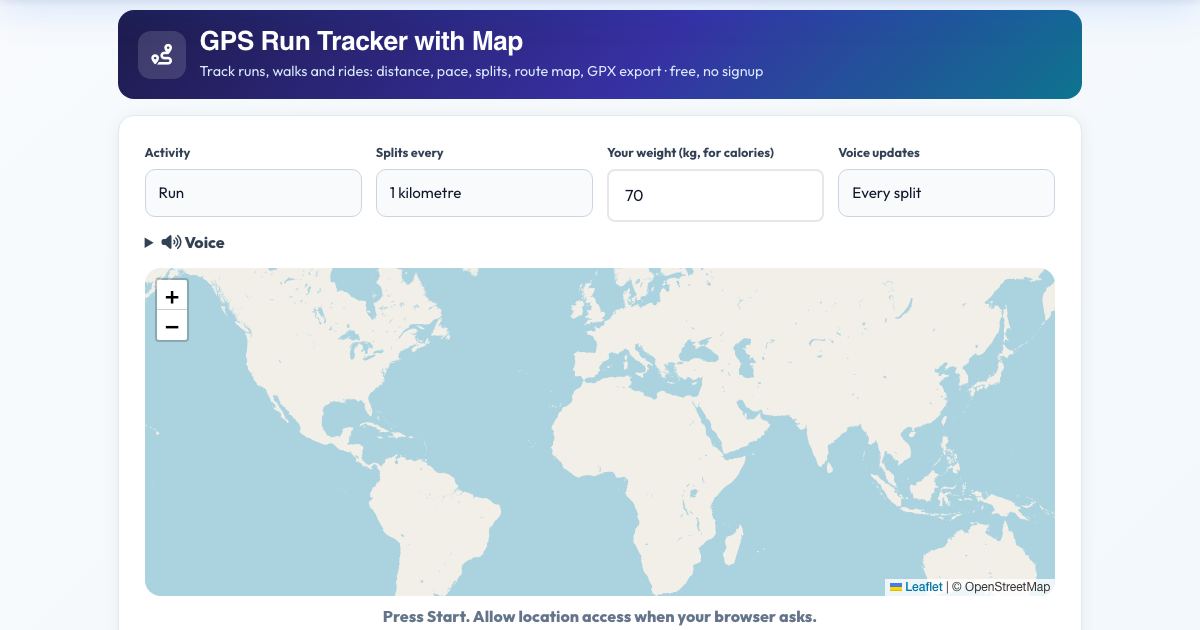This screenshot has width=1200, height=630.
Task: Click the Splits every label
Action: click(x=409, y=153)
